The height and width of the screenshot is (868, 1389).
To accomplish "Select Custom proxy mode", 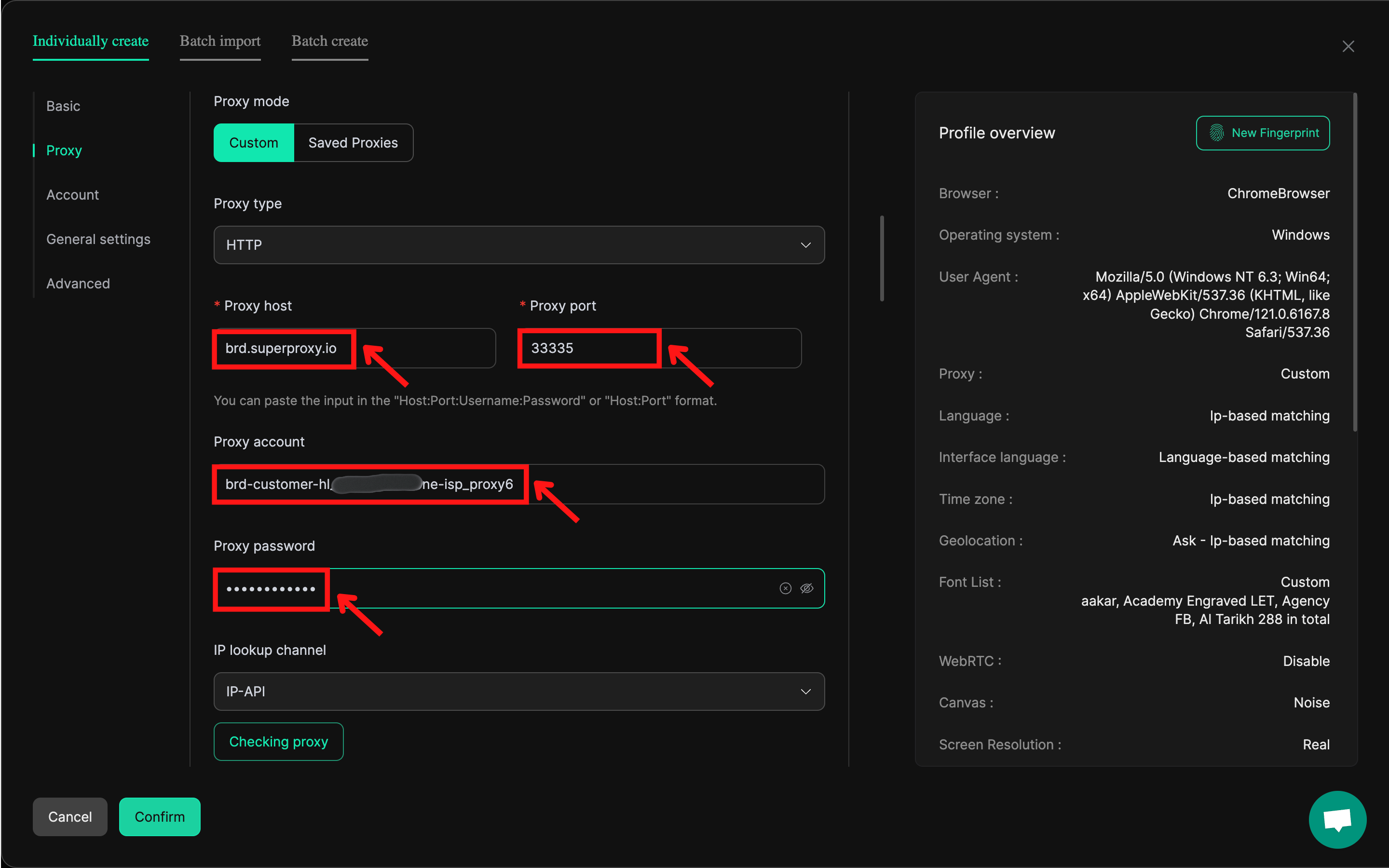I will coord(253,143).
